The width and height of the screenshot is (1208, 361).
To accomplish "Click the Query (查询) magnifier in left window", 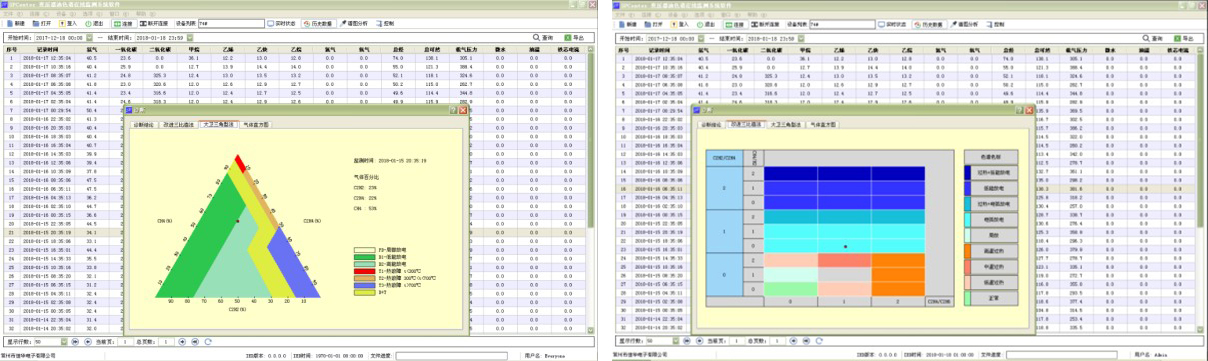I will [537, 37].
